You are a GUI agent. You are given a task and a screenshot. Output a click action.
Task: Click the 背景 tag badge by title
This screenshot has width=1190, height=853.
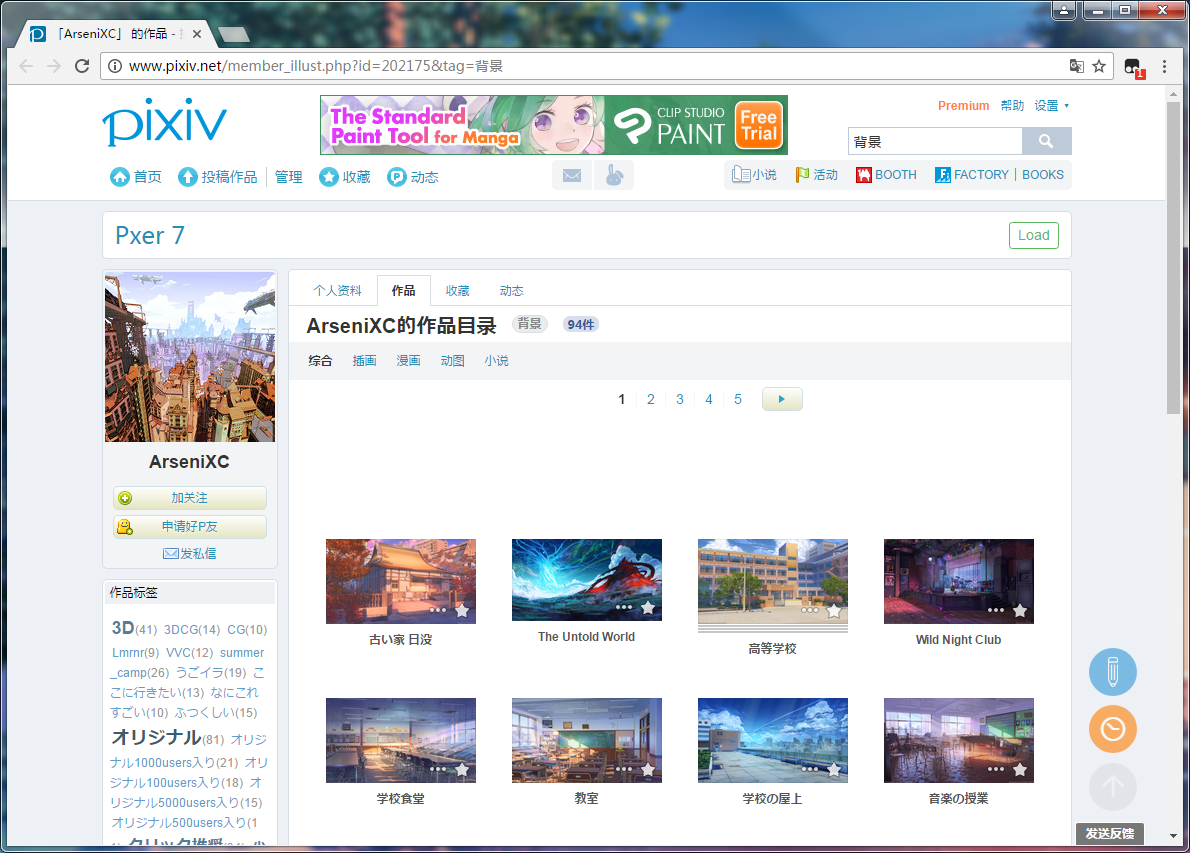point(530,324)
